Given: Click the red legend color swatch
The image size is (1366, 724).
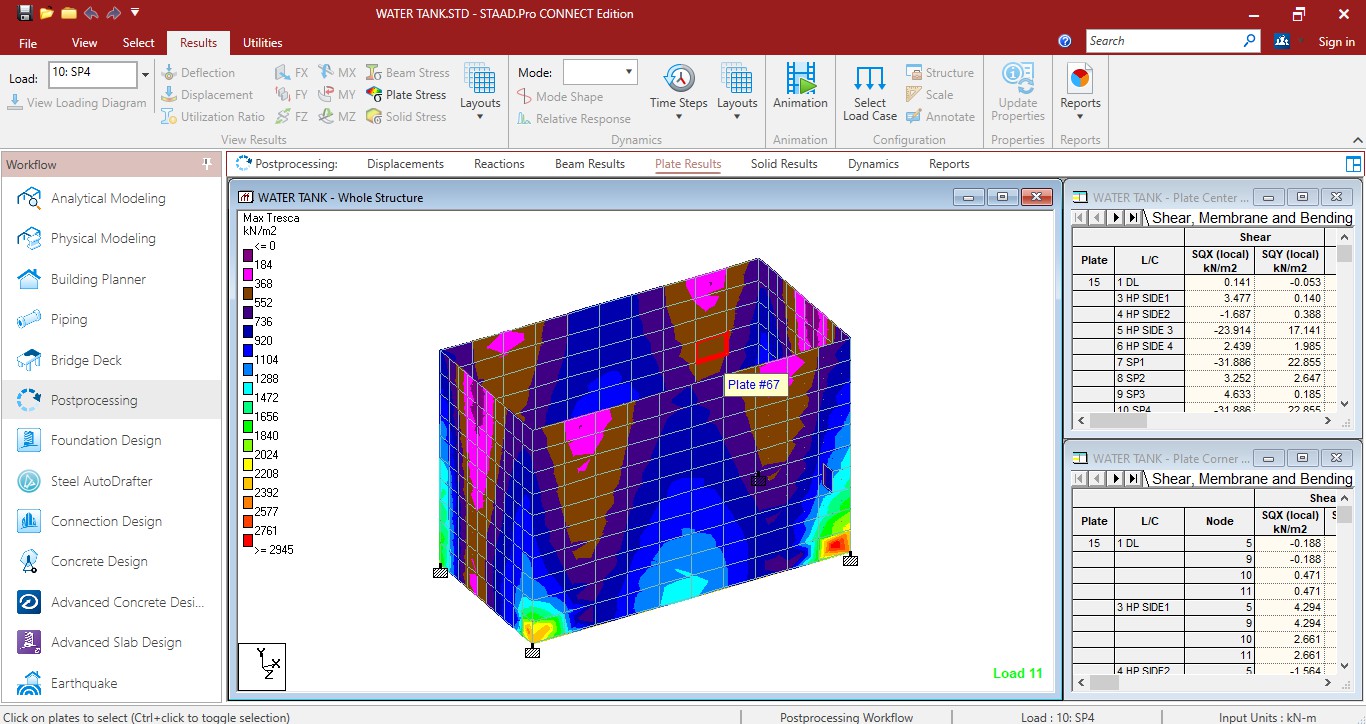Looking at the screenshot, I should [x=248, y=541].
